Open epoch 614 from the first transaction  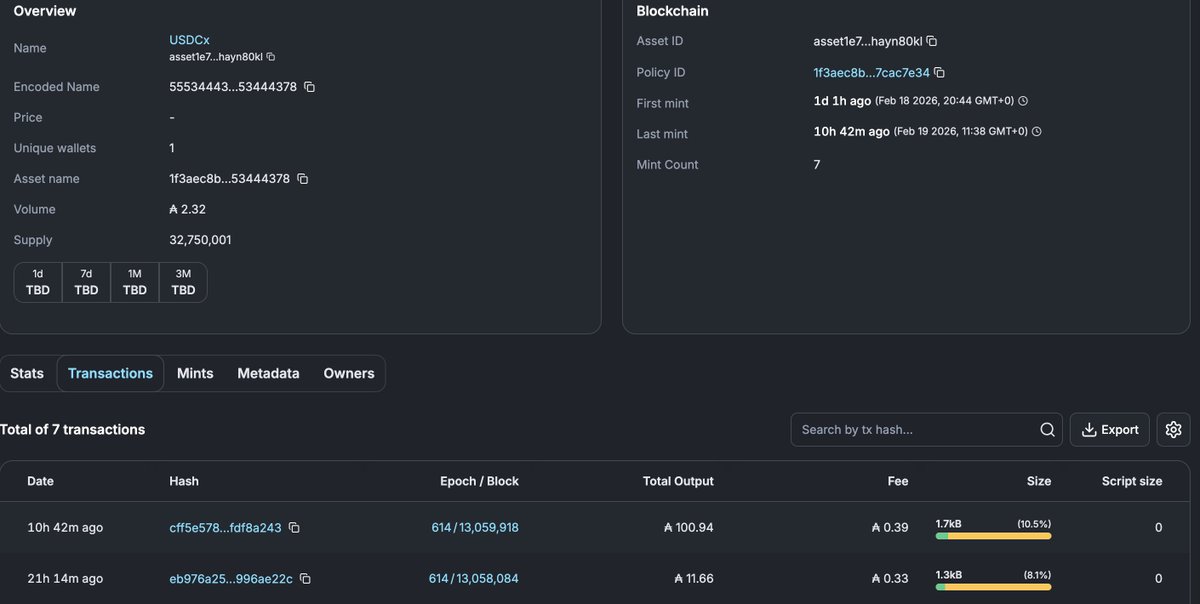[x=438, y=527]
